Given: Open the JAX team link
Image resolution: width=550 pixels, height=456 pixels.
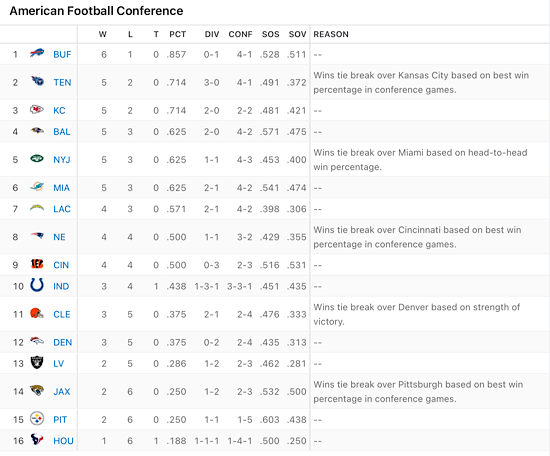Looking at the screenshot, I should click(62, 391).
